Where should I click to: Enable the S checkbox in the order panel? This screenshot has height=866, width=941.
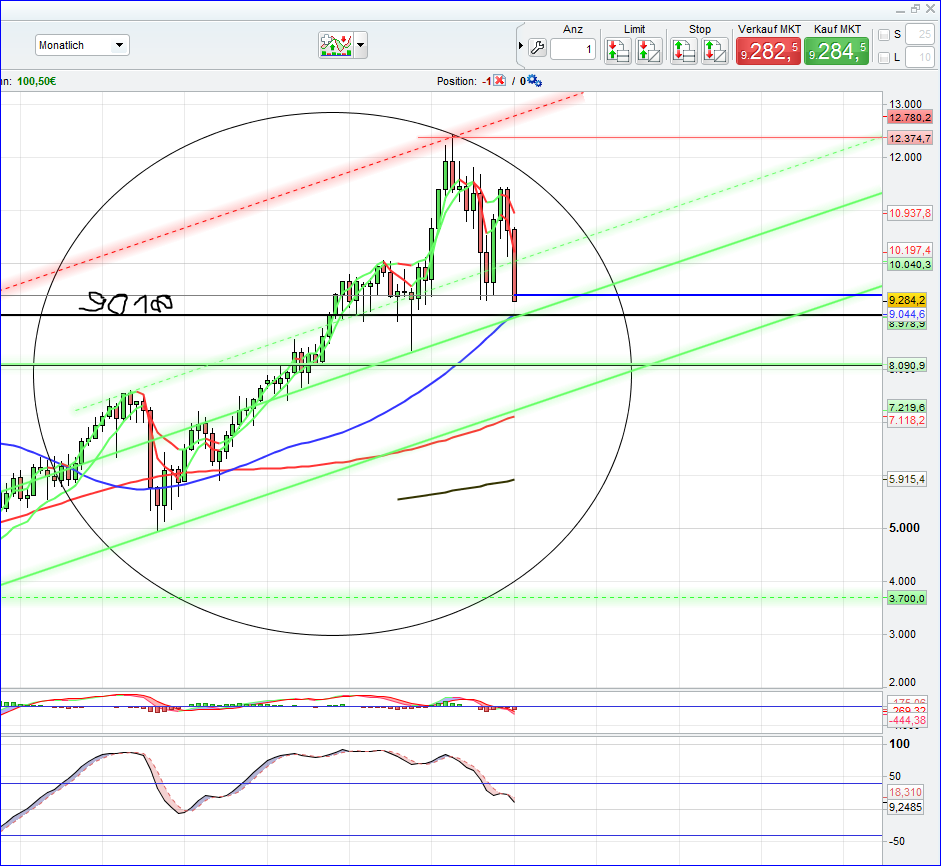coord(885,34)
